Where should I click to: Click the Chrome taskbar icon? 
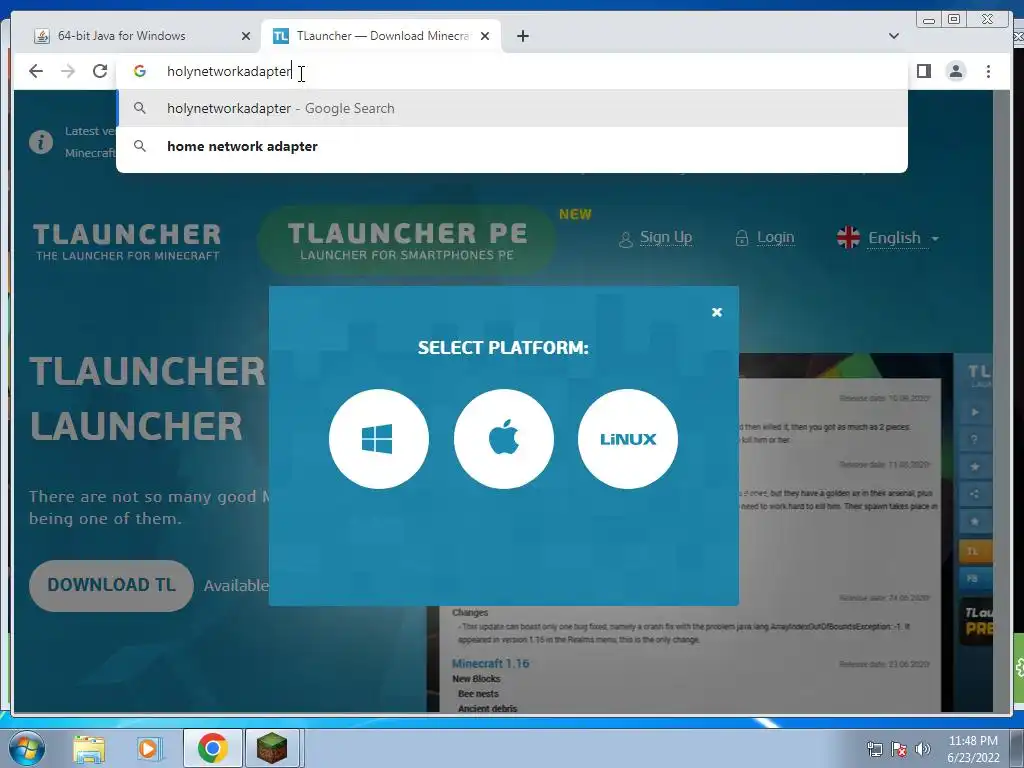[x=213, y=748]
